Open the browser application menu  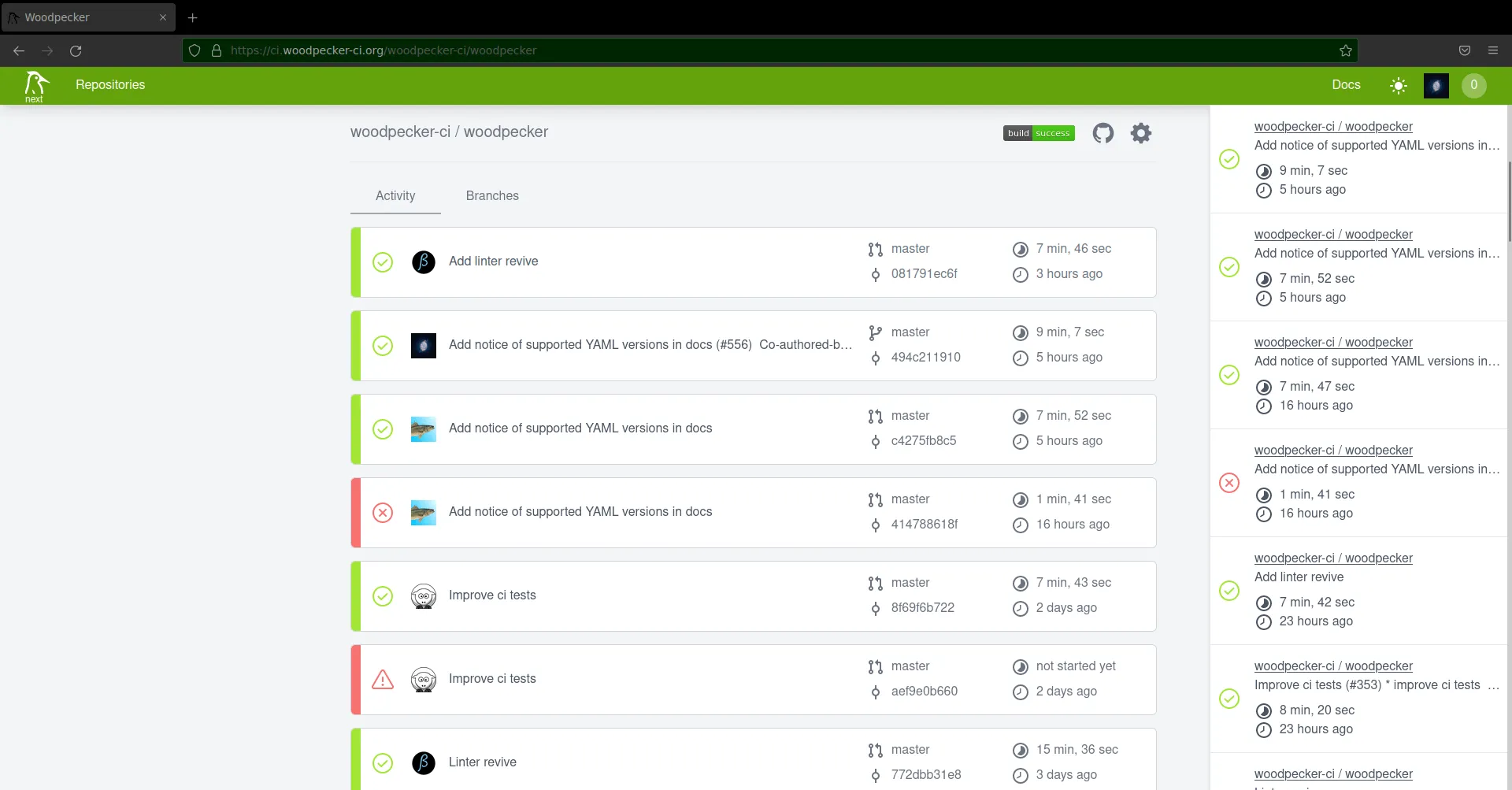[x=1493, y=50]
